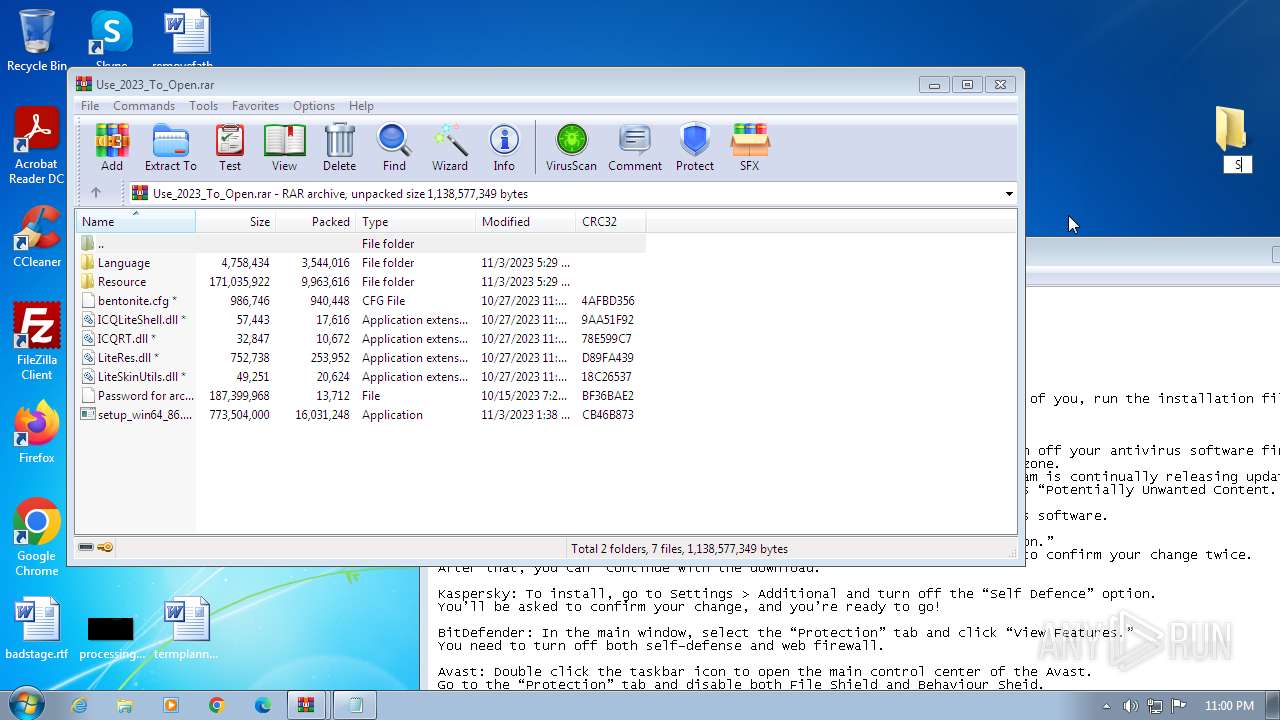
Task: Sort by the Modified column header
Action: (526, 221)
